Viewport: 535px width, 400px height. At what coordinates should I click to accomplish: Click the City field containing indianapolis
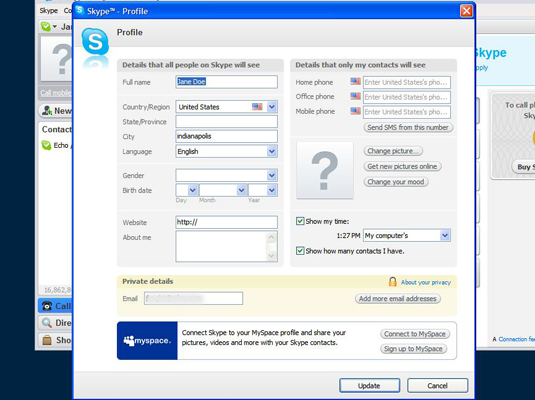[227, 136]
